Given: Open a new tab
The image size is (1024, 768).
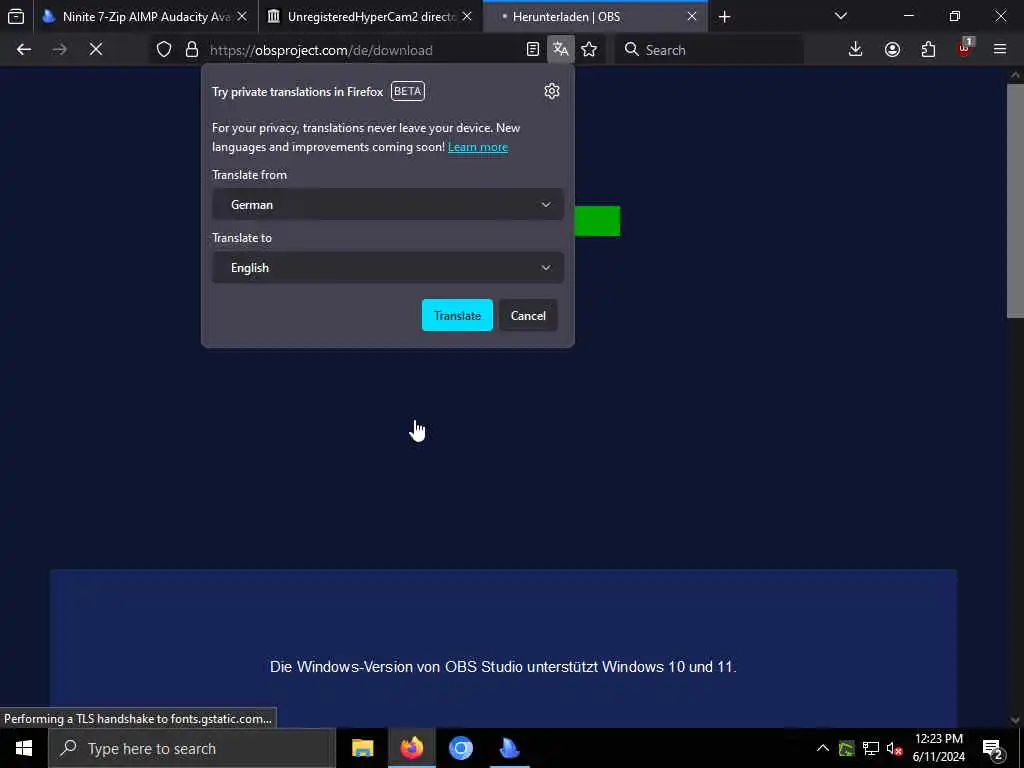Looking at the screenshot, I should (724, 16).
